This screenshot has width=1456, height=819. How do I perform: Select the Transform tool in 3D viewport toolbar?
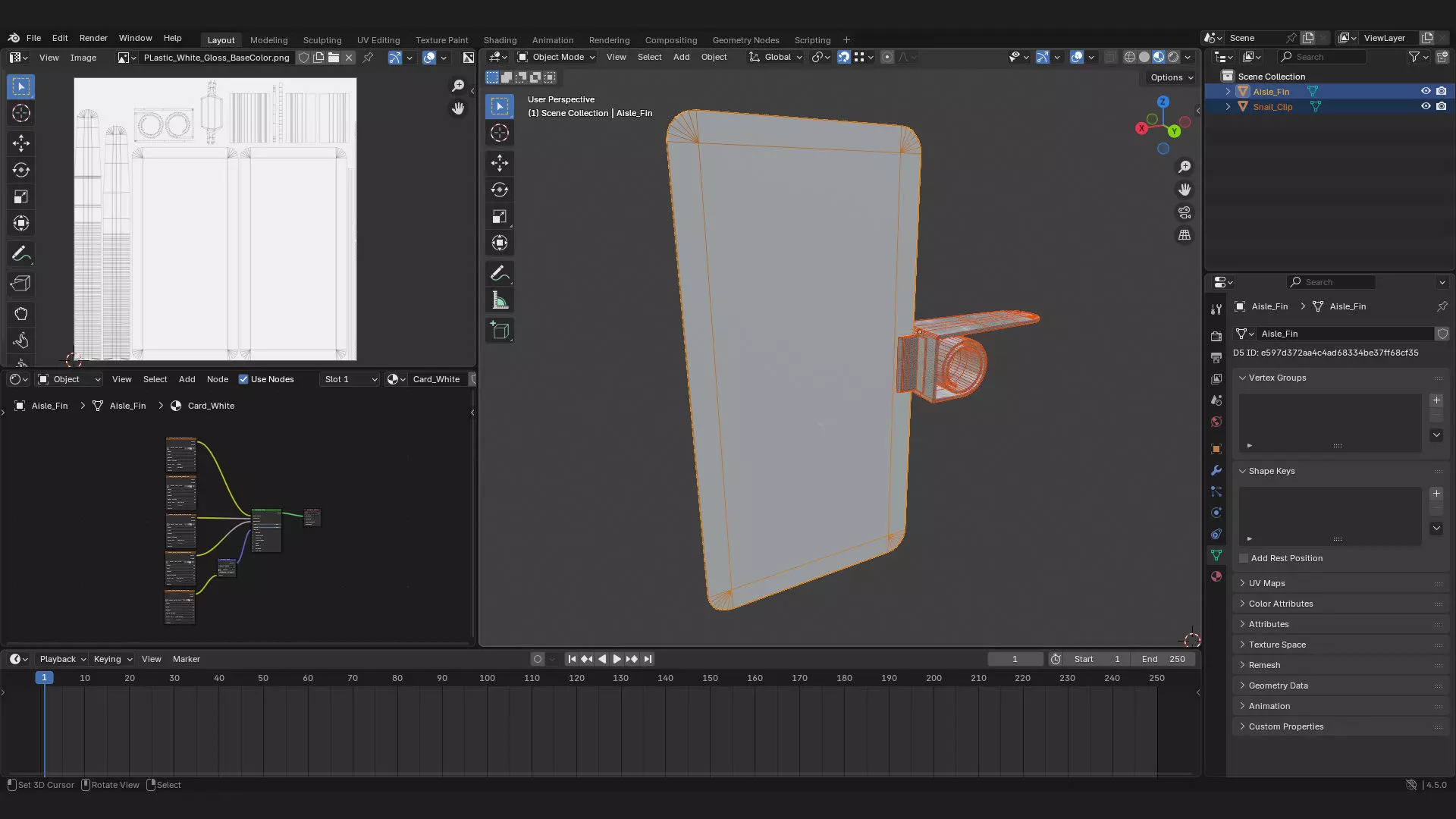click(499, 243)
